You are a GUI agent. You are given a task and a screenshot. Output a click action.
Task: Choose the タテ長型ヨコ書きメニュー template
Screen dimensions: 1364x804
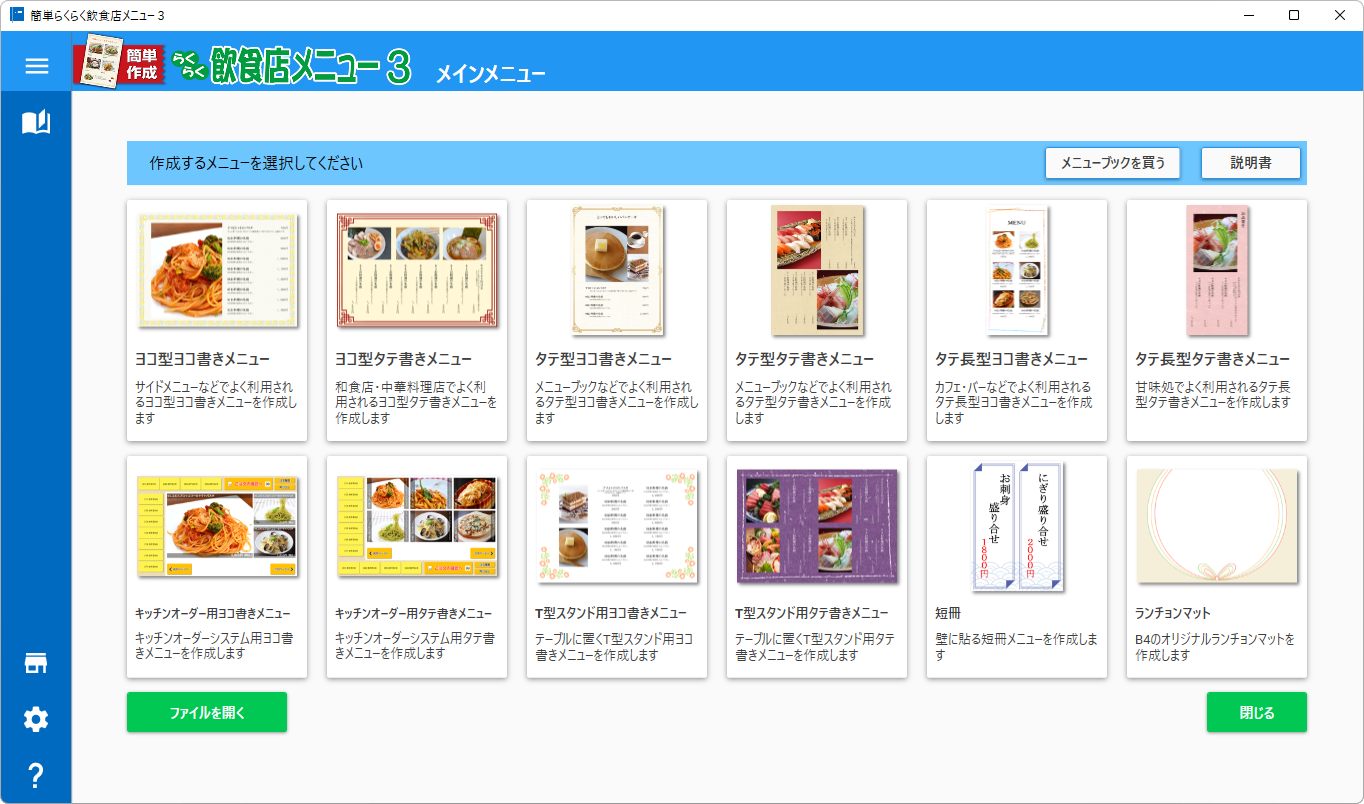pyautogui.click(x=1017, y=270)
